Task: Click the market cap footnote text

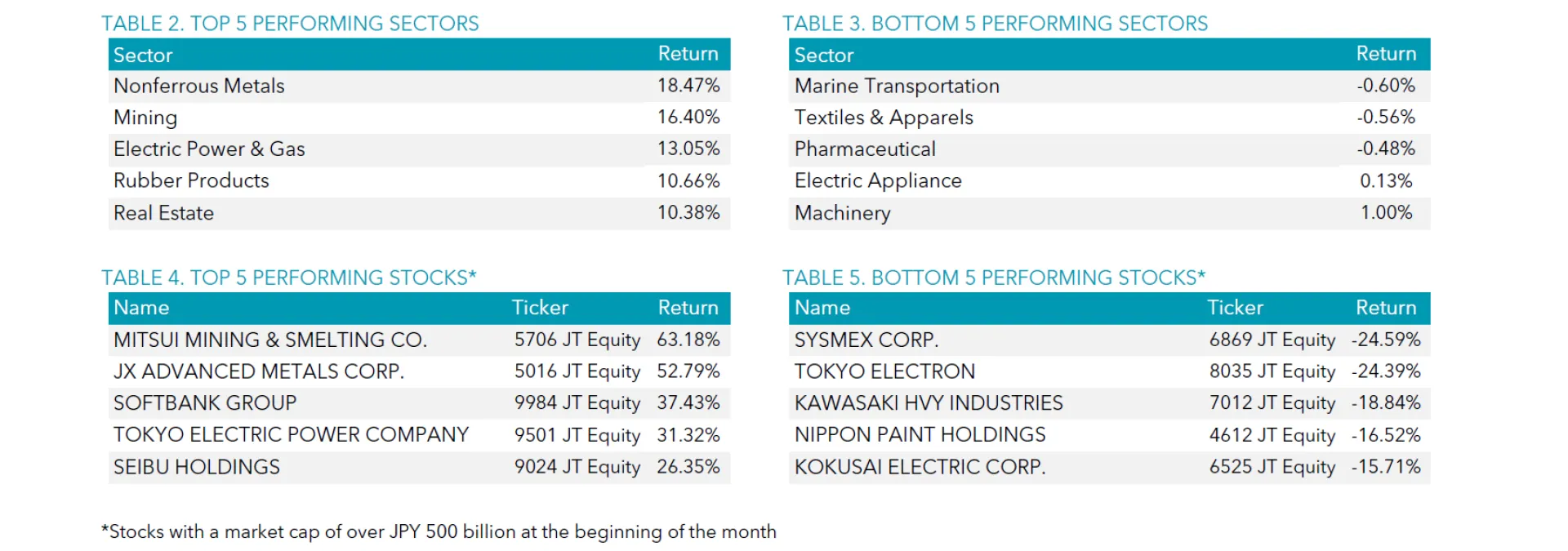Action: (439, 532)
